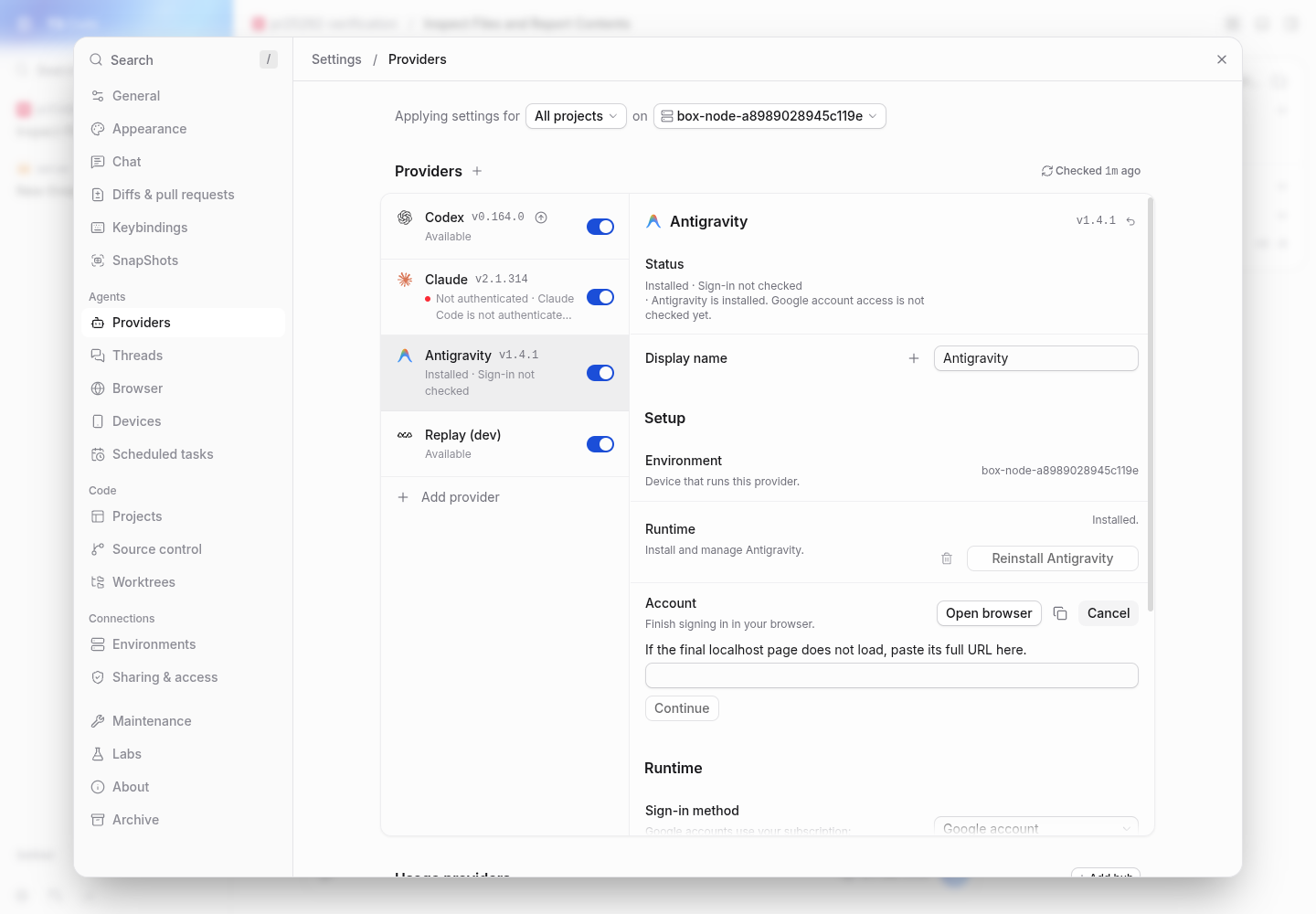Image resolution: width=1316 pixels, height=914 pixels.
Task: Click the Open browser button
Action: tap(989, 613)
